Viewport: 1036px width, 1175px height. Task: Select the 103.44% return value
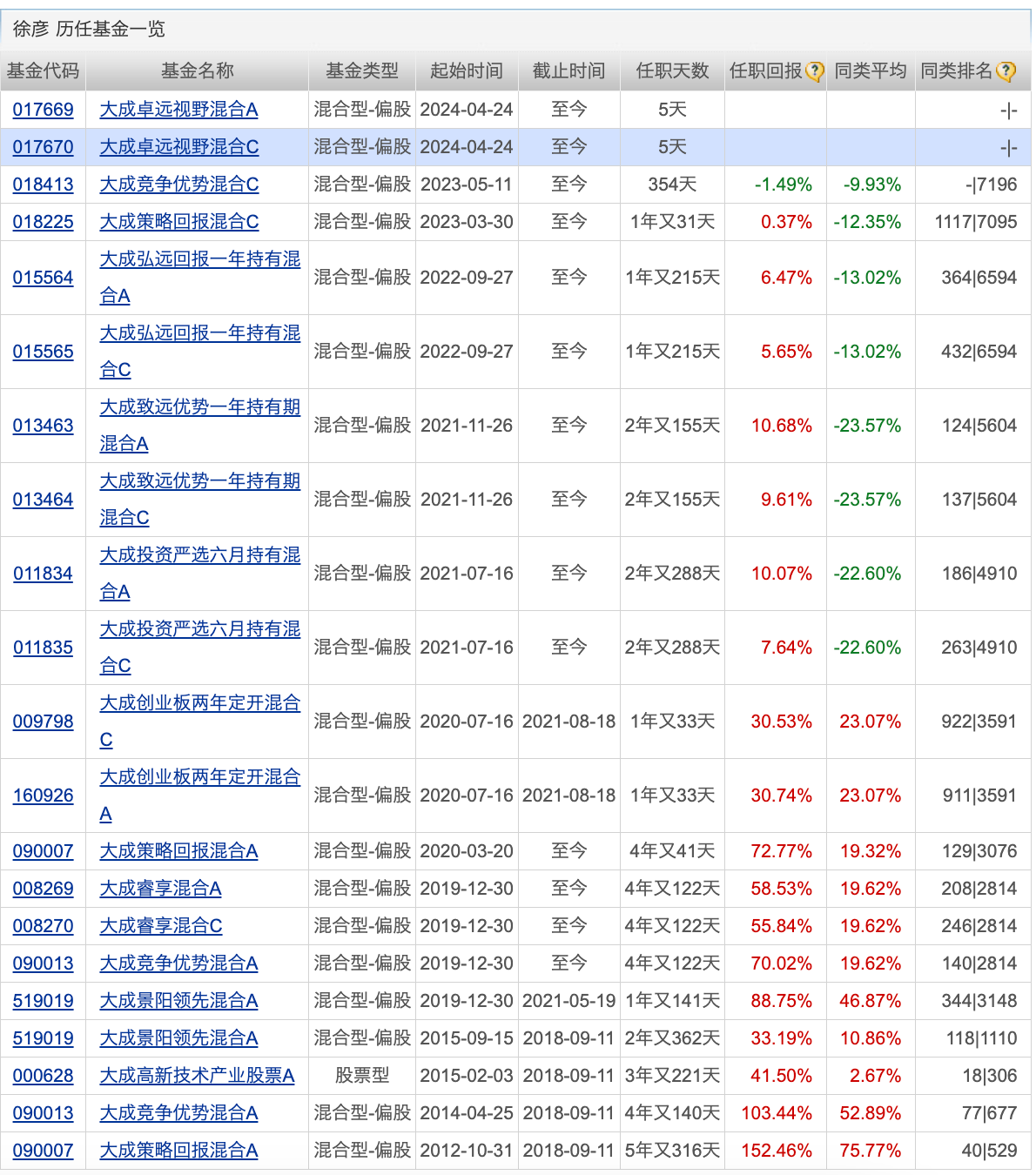point(777,1113)
